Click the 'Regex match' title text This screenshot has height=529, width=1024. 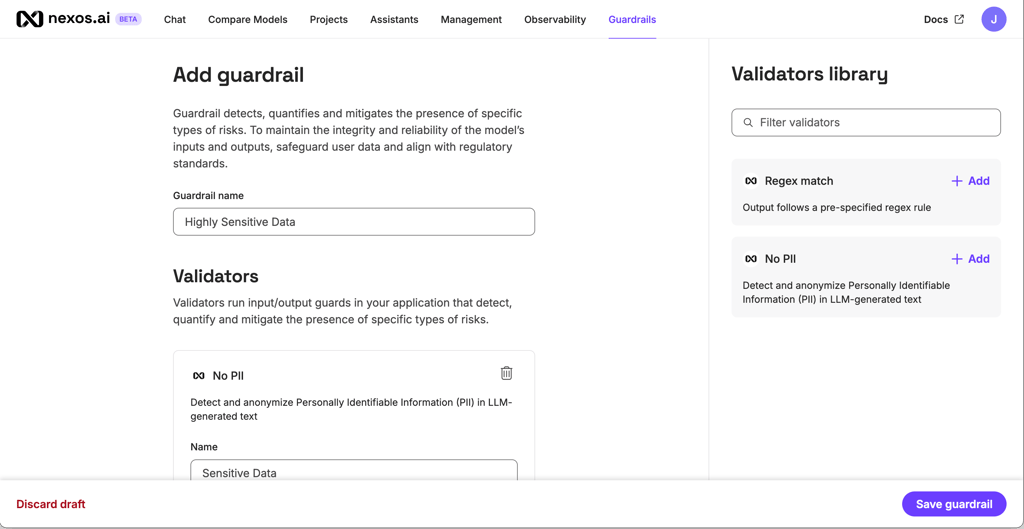click(799, 181)
